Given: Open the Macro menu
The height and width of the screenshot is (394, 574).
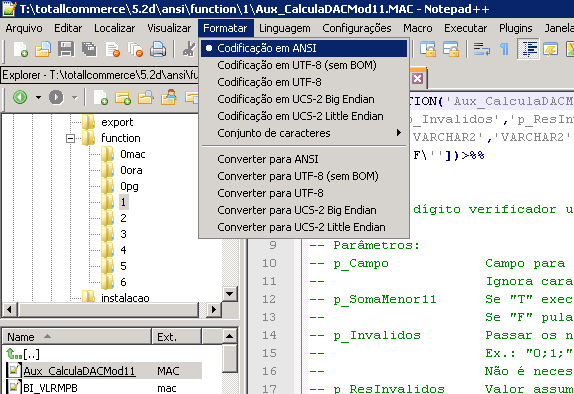Looking at the screenshot, I should click(418, 28).
